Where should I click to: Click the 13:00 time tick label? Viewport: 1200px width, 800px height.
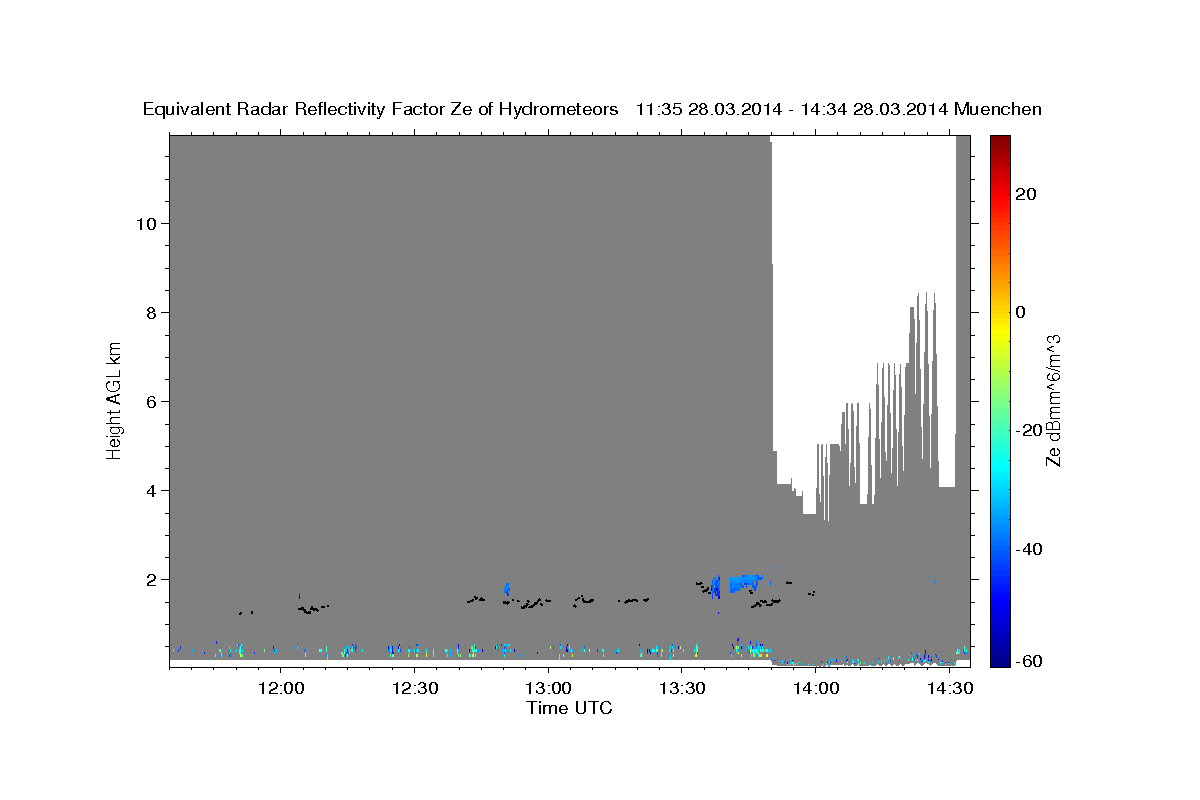[549, 689]
